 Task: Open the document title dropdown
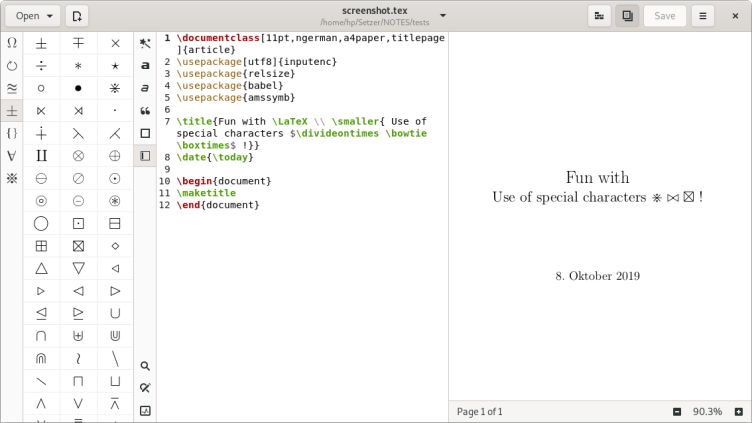coord(443,16)
